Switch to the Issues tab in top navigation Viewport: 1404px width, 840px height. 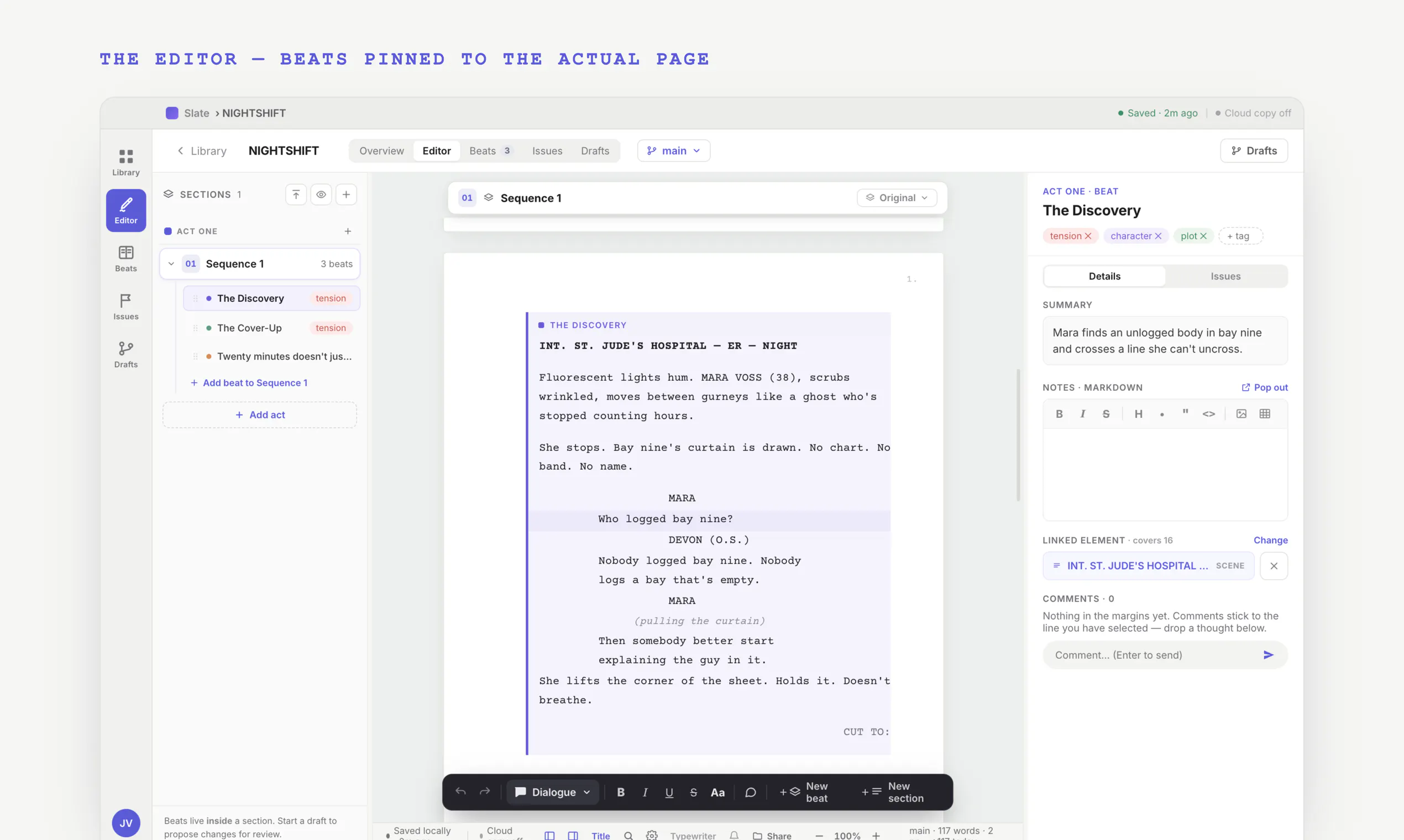[x=547, y=151]
